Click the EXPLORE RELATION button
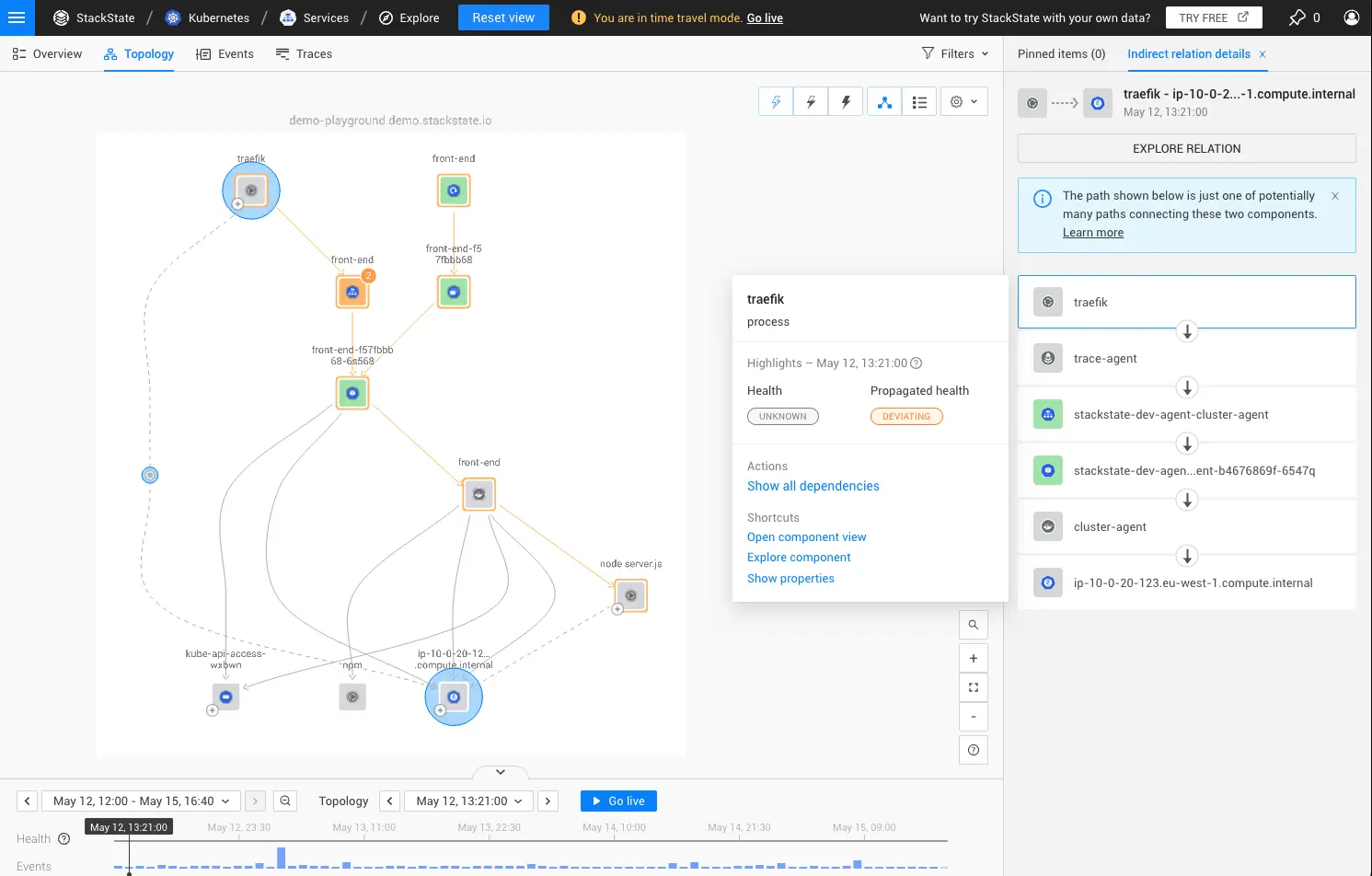The width and height of the screenshot is (1372, 876). [1186, 148]
